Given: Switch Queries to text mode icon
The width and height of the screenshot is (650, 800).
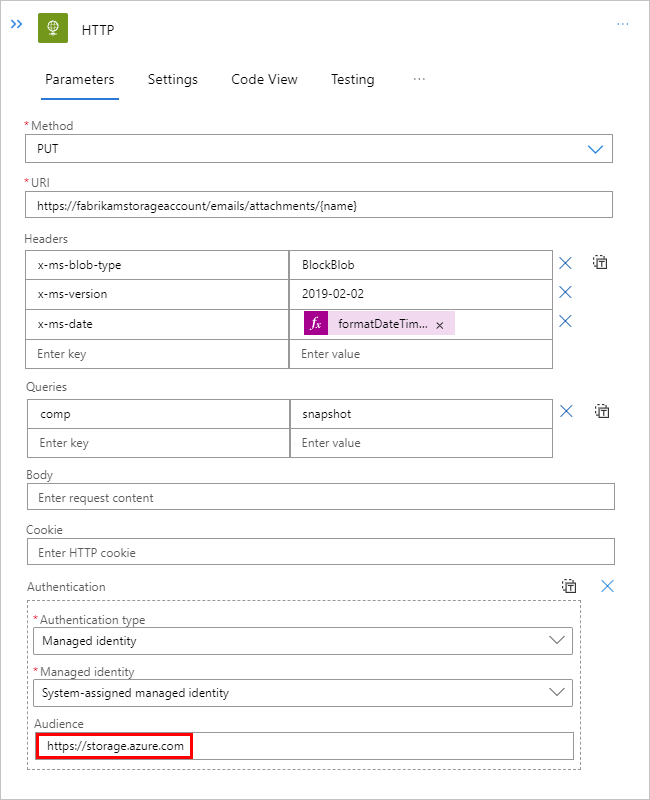Looking at the screenshot, I should [x=600, y=411].
